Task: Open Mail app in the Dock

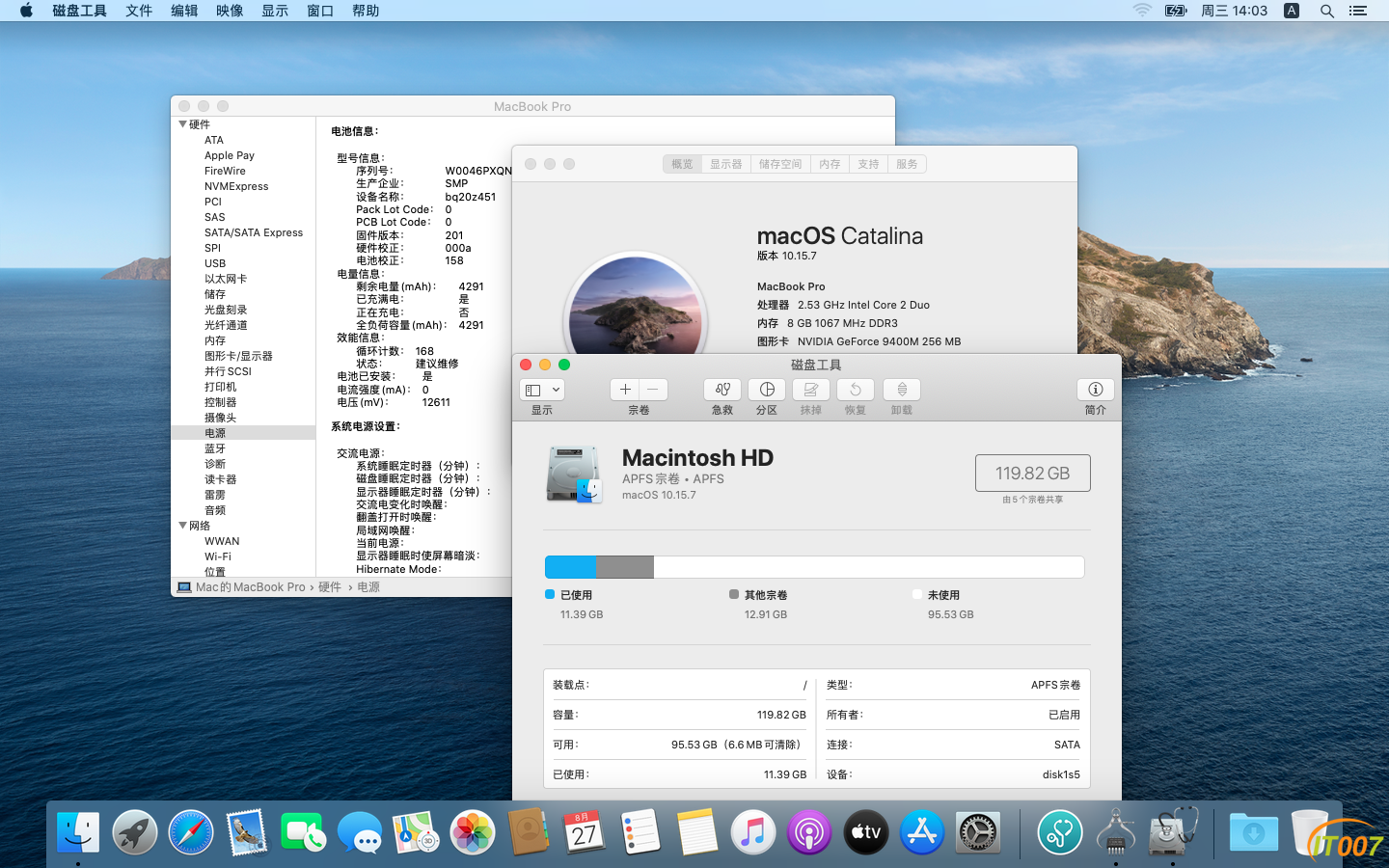Action: [247, 831]
